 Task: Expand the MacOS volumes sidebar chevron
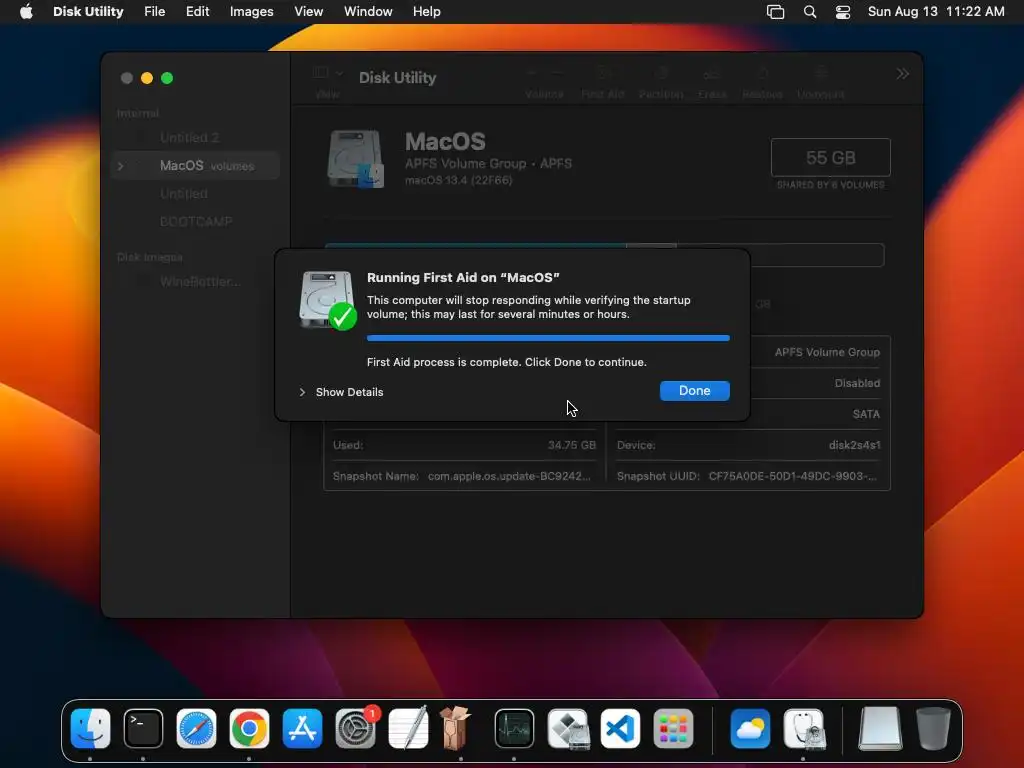coord(121,166)
